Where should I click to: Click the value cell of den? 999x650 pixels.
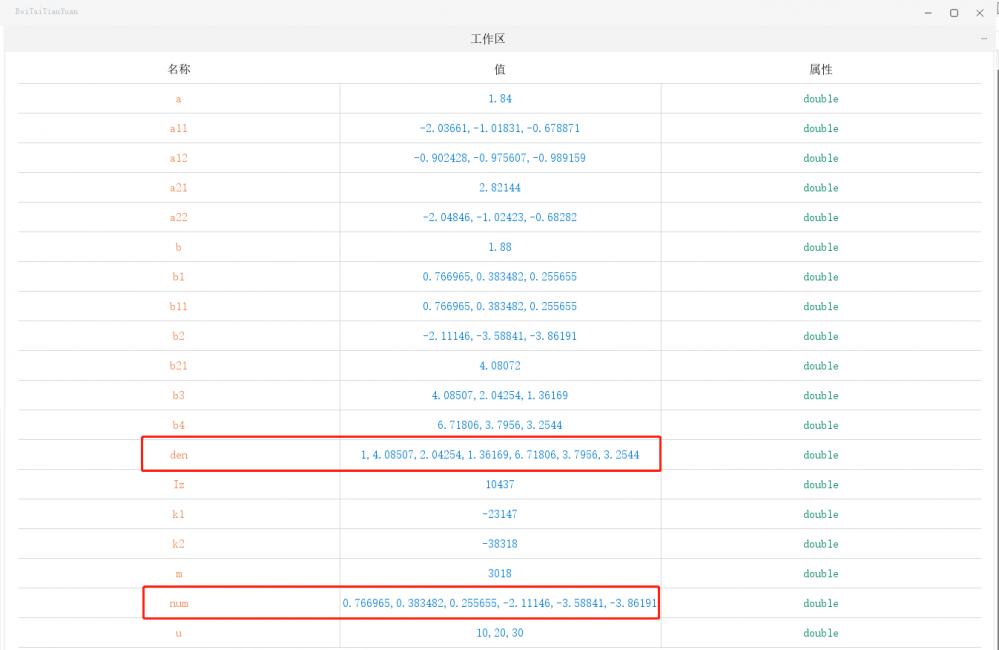pos(499,455)
